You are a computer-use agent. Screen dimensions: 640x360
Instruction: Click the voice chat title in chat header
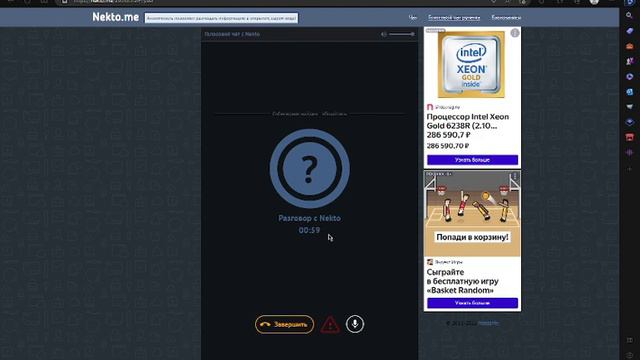pos(232,34)
